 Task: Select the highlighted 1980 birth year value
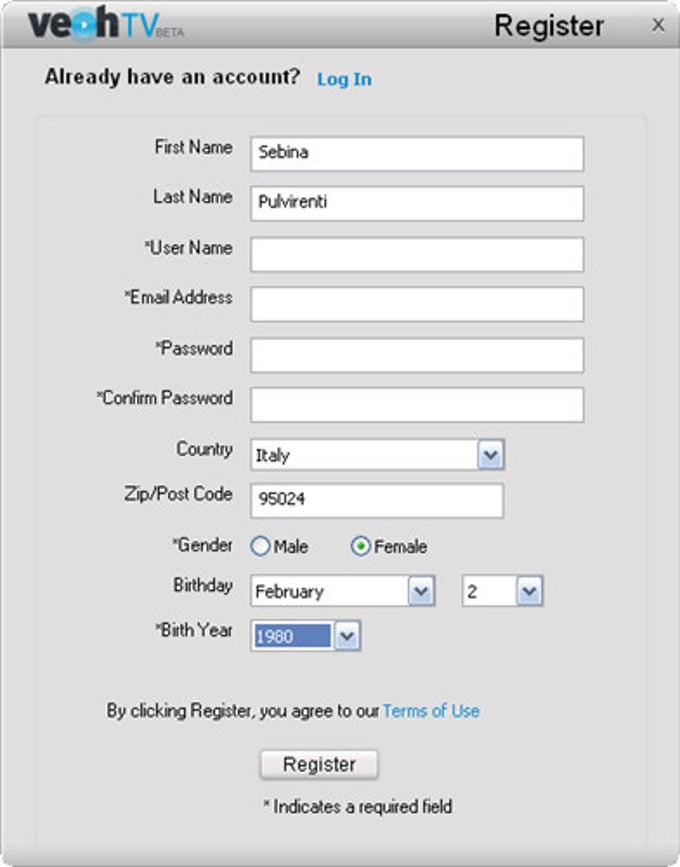290,633
